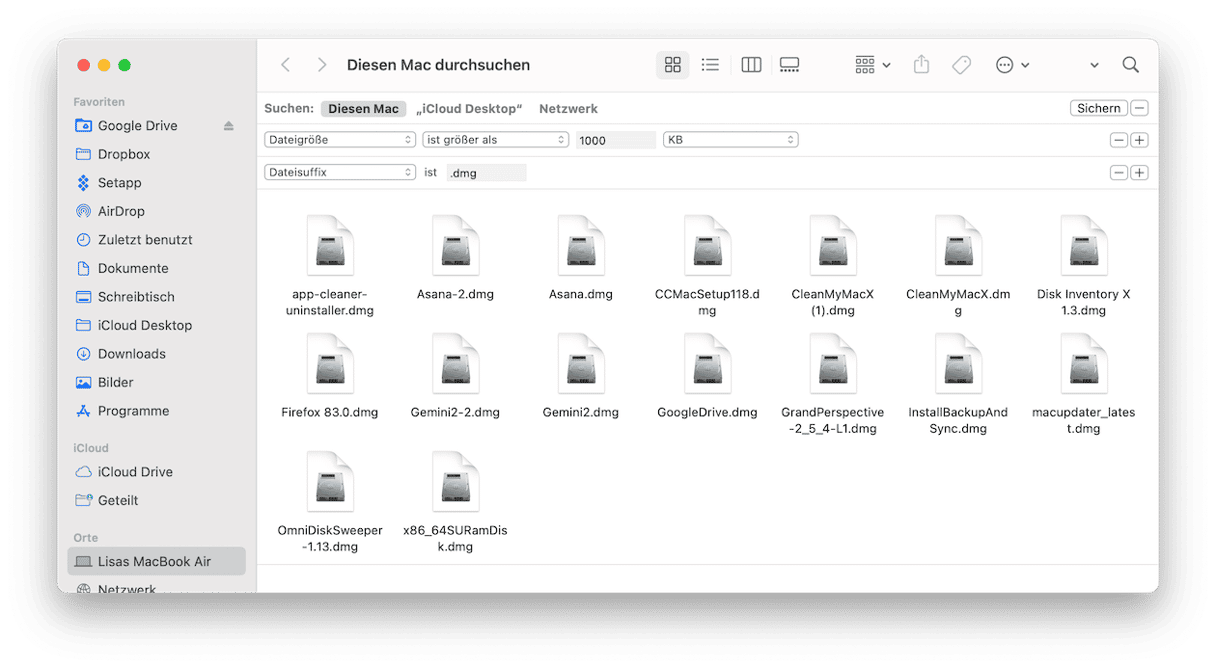1216x668 pixels.
Task: Select the Firefox 83.0.dmg file icon
Action: 330,364
